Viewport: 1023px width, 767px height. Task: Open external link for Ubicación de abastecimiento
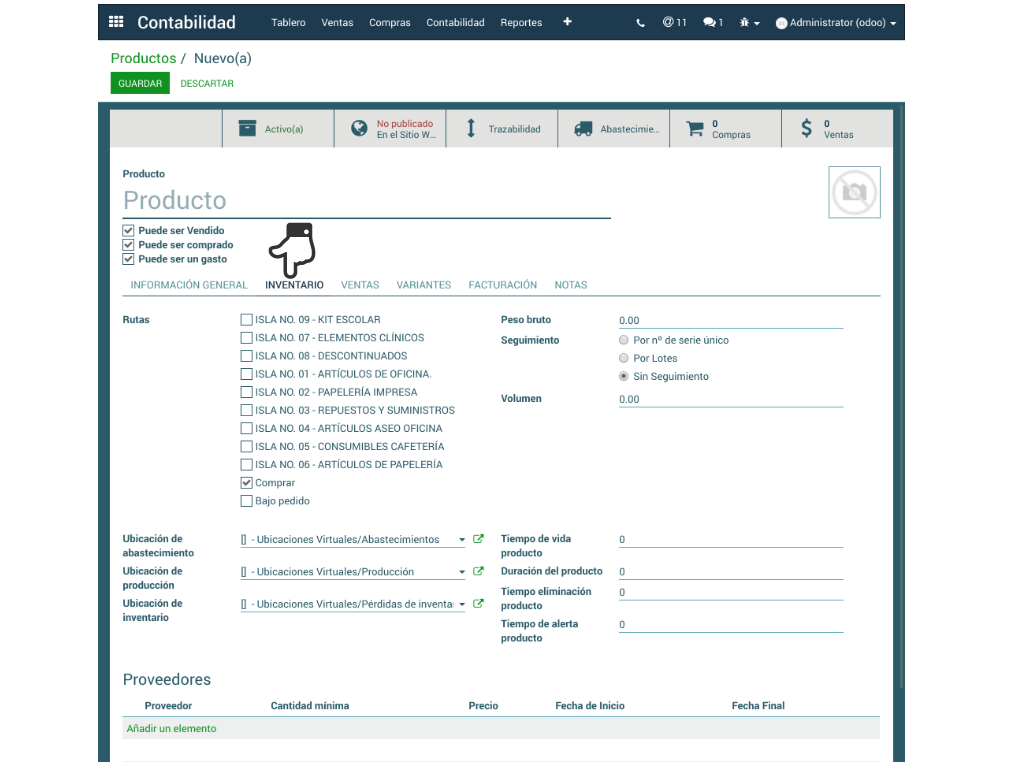[x=478, y=539]
